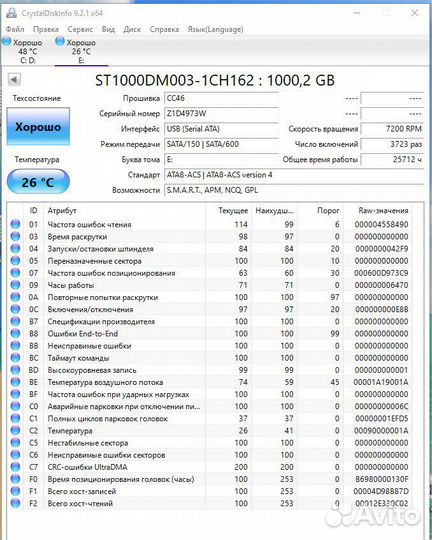The width and height of the screenshot is (432, 540).
Task: Click the Raw-значения column header
Action: coord(378,210)
